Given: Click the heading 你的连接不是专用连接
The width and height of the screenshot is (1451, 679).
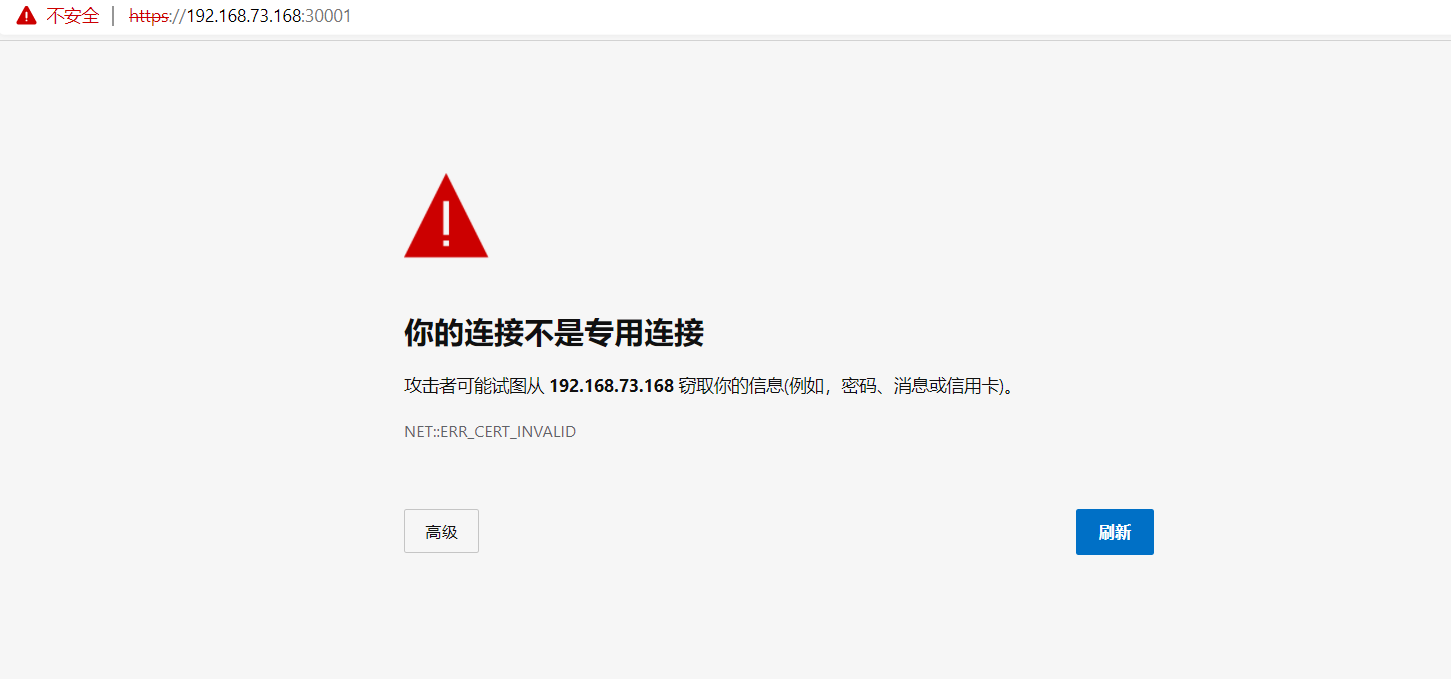Looking at the screenshot, I should pyautogui.click(x=554, y=334).
